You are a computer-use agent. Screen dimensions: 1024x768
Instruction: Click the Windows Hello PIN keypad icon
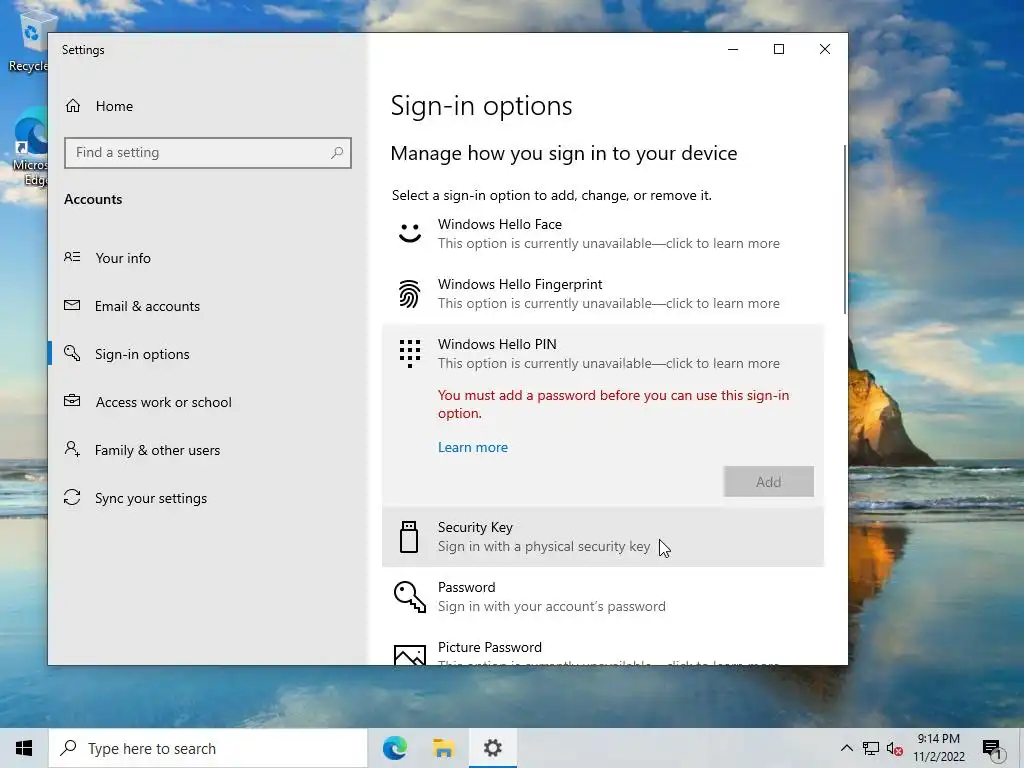tap(409, 353)
